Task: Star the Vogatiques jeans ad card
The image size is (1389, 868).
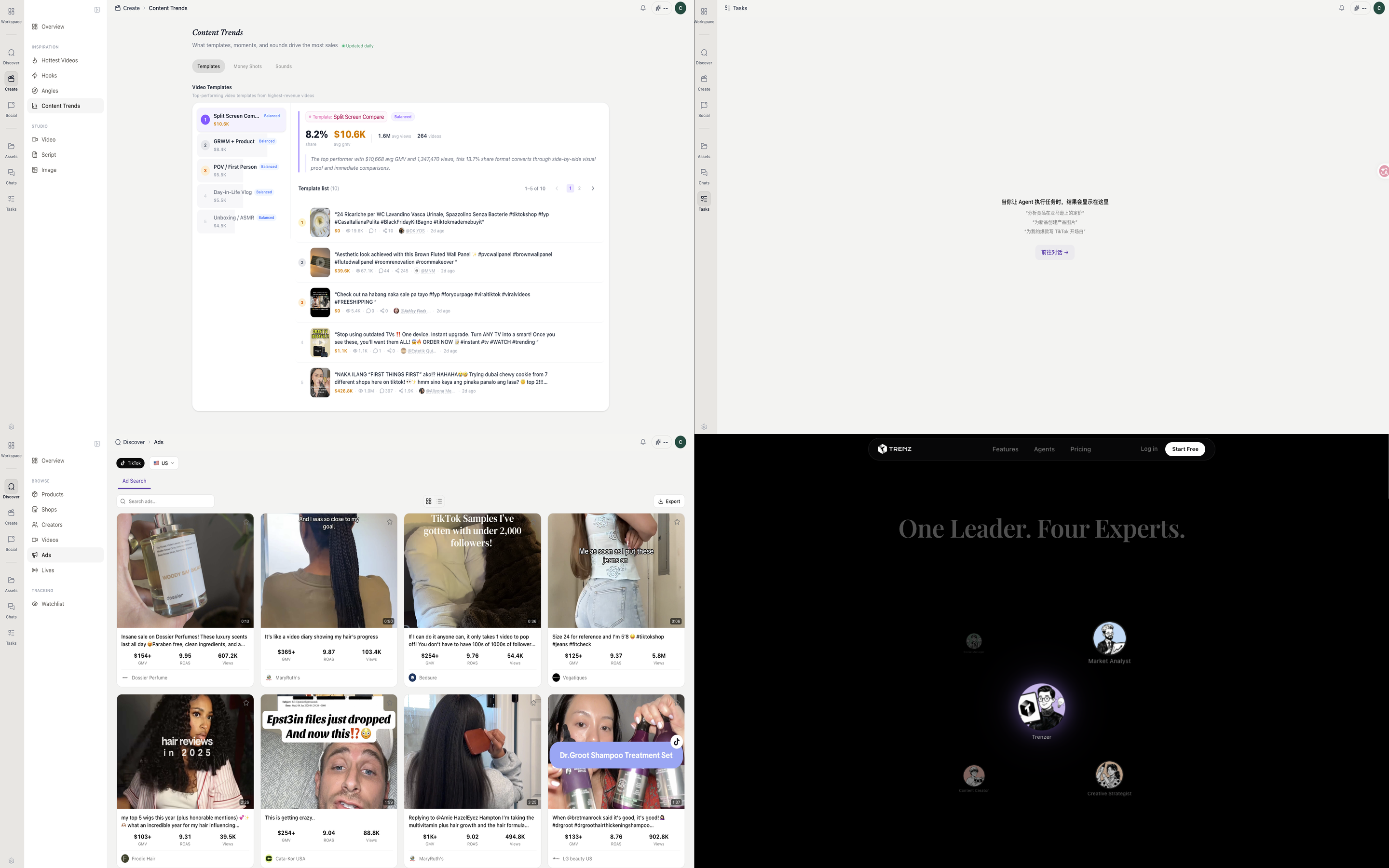Action: pos(677,522)
